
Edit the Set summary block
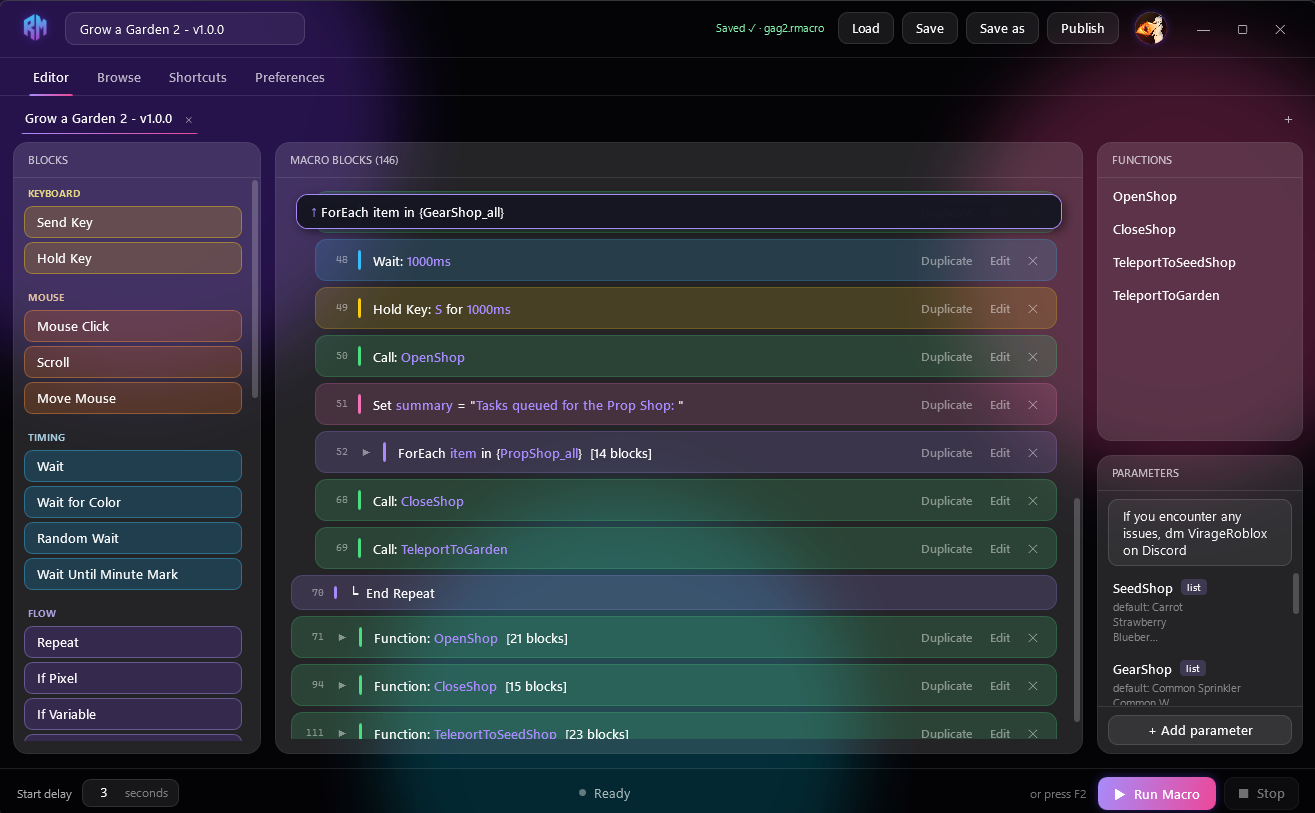pos(1000,405)
